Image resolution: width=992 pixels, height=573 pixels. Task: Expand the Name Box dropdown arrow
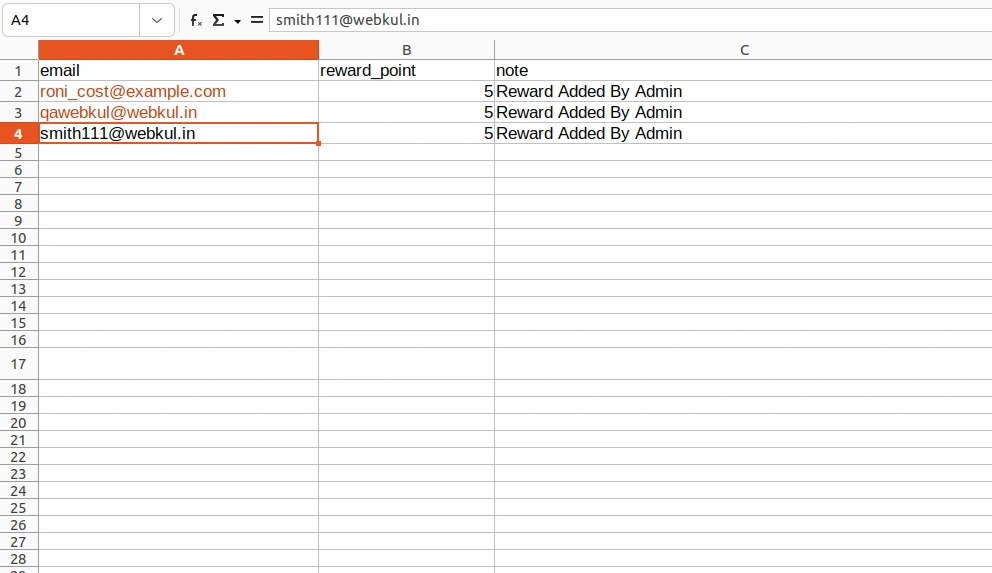(156, 20)
